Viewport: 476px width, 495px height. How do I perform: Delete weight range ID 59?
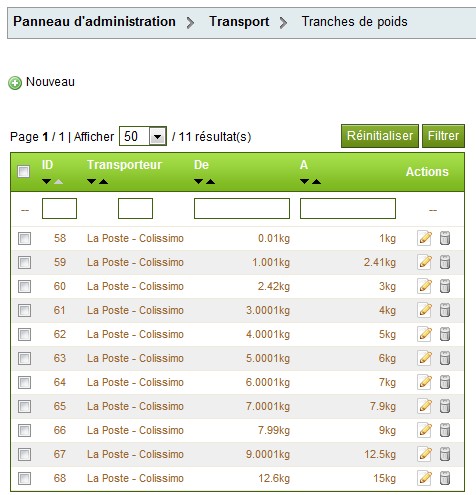[x=445, y=262]
